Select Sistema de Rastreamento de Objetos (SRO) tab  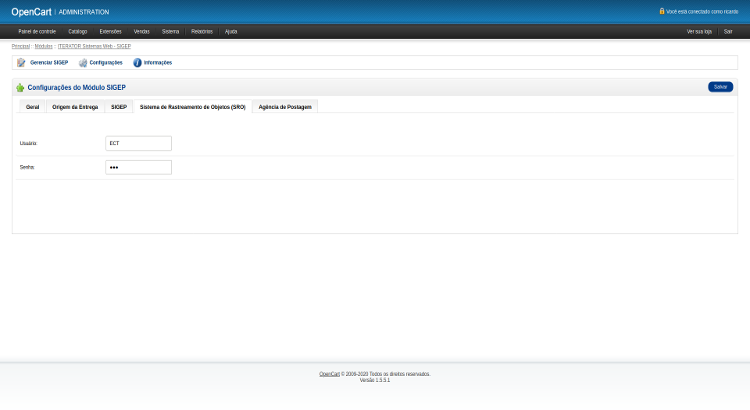pos(193,107)
